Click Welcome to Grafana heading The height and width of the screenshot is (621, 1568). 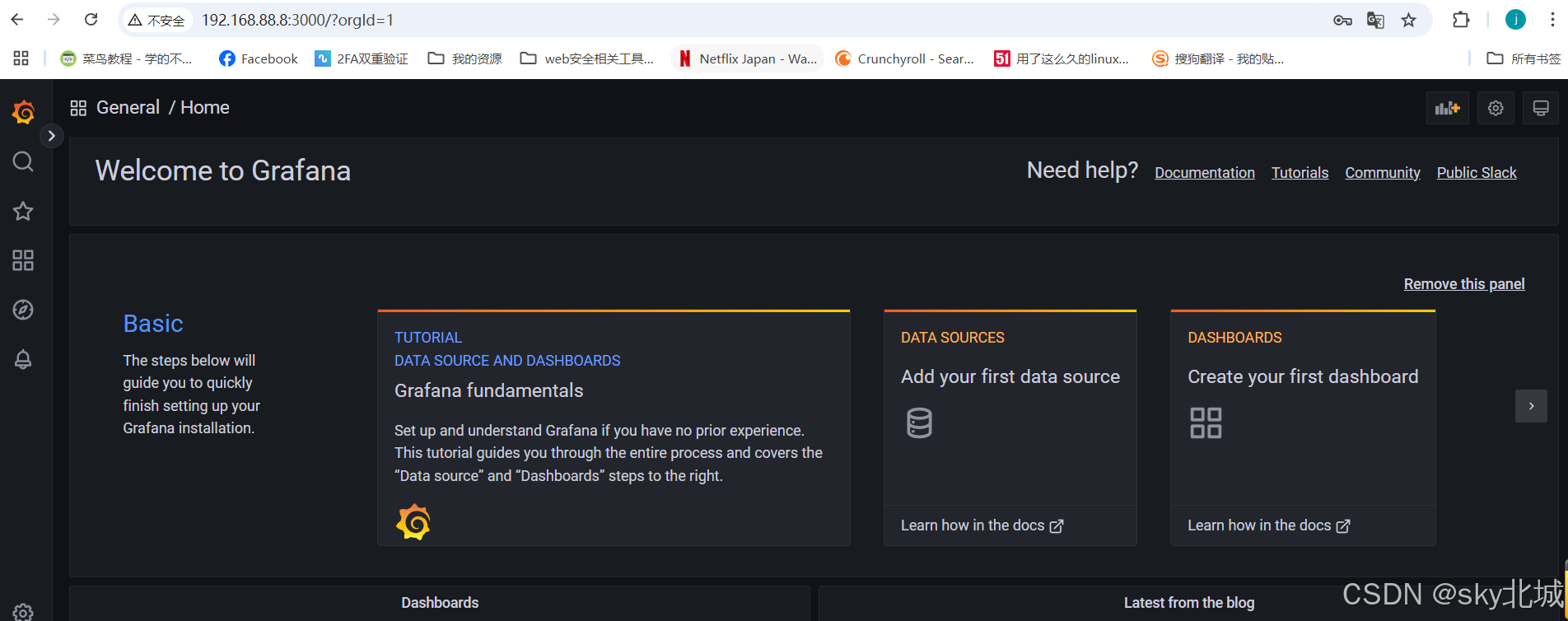point(223,170)
